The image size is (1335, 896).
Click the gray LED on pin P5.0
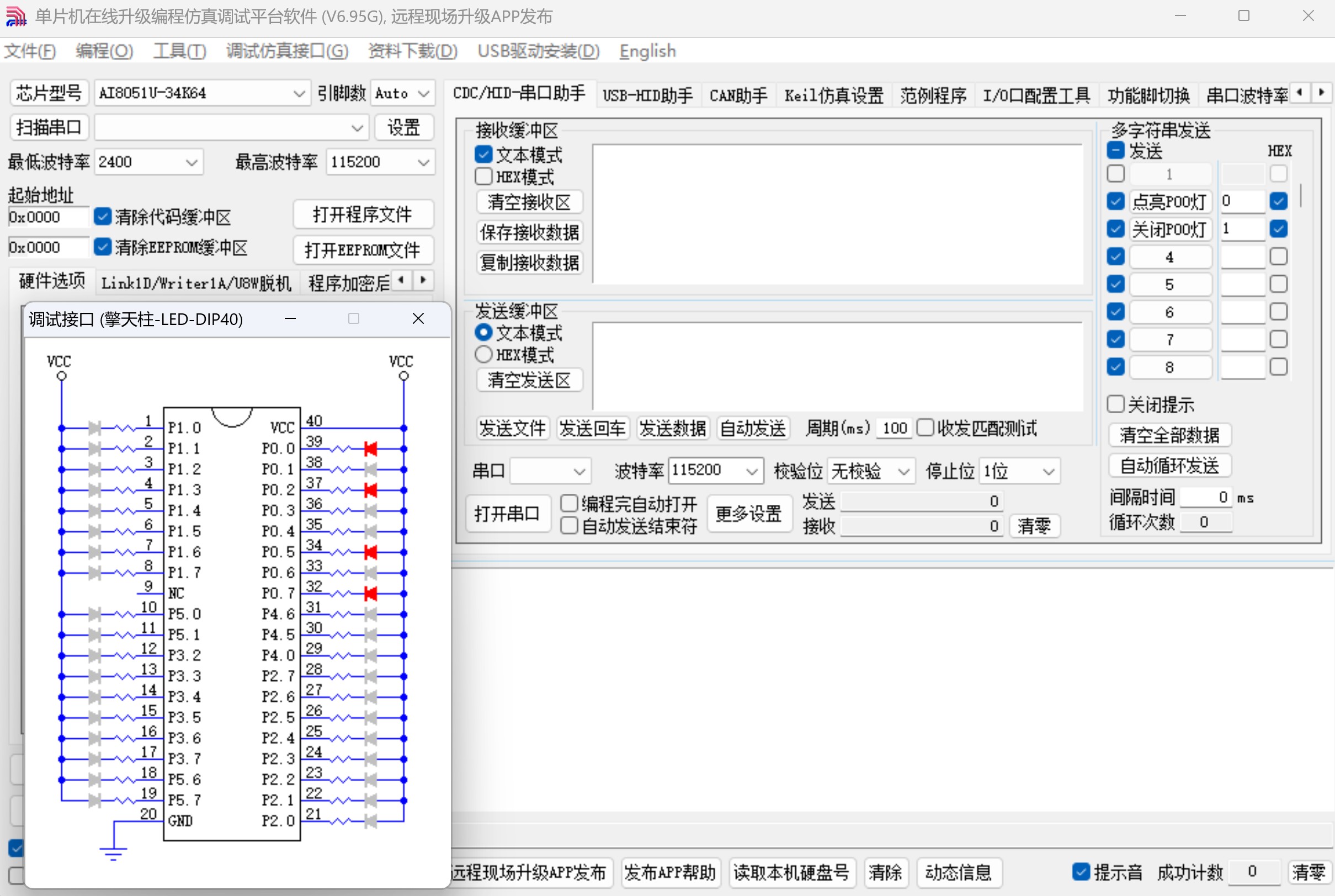pyautogui.click(x=95, y=614)
